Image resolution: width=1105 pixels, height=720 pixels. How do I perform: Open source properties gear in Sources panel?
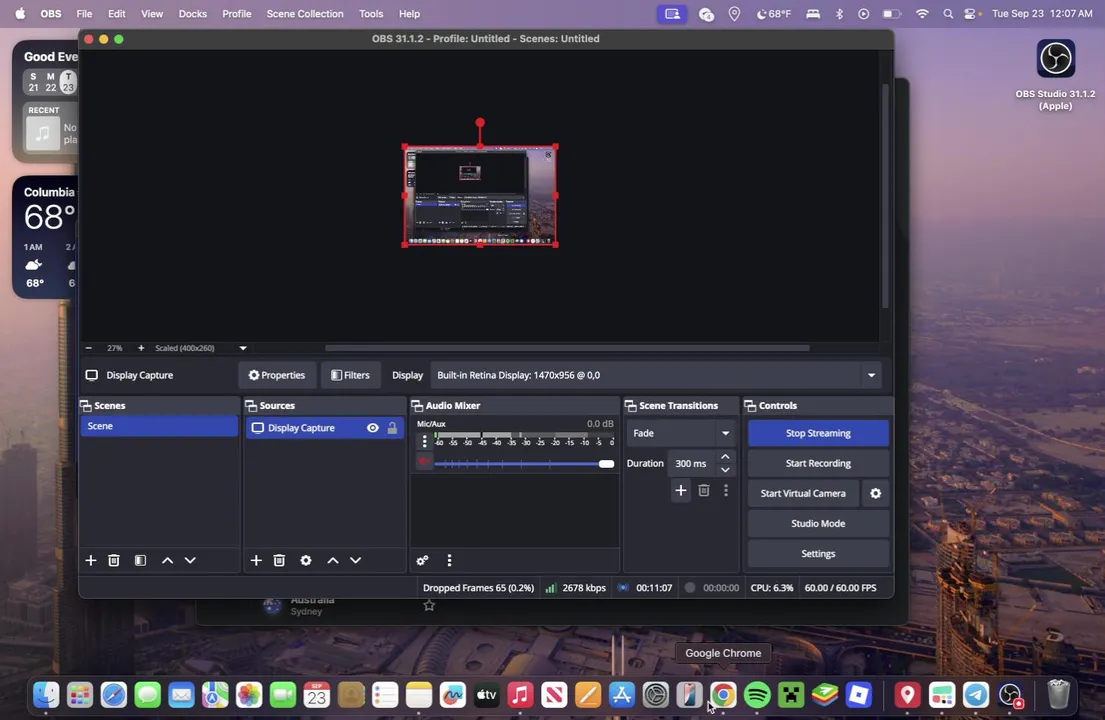[306, 560]
